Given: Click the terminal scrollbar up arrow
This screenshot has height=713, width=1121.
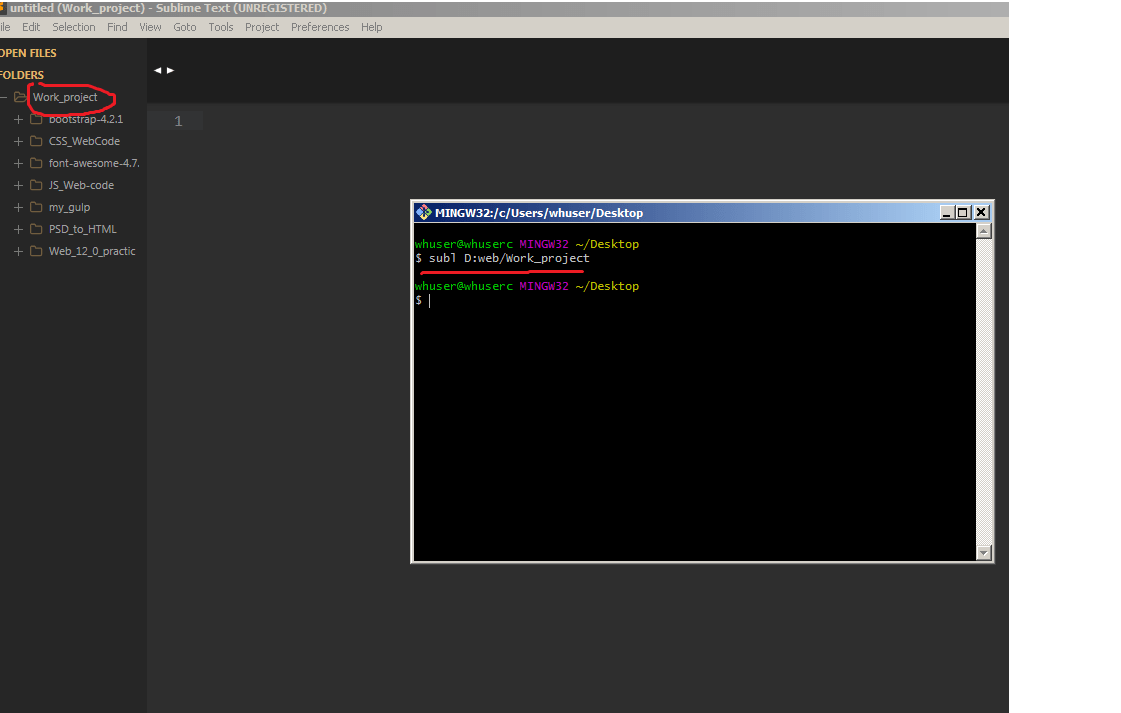Looking at the screenshot, I should 984,231.
